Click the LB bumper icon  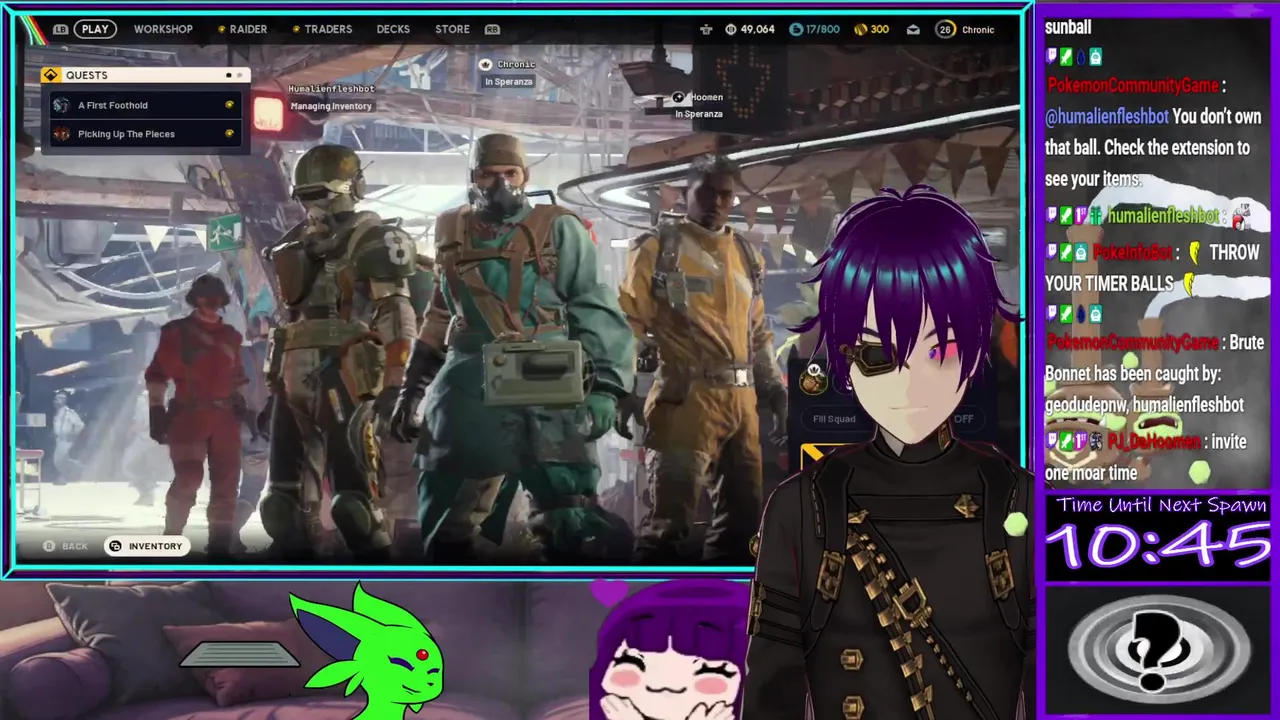(60, 29)
